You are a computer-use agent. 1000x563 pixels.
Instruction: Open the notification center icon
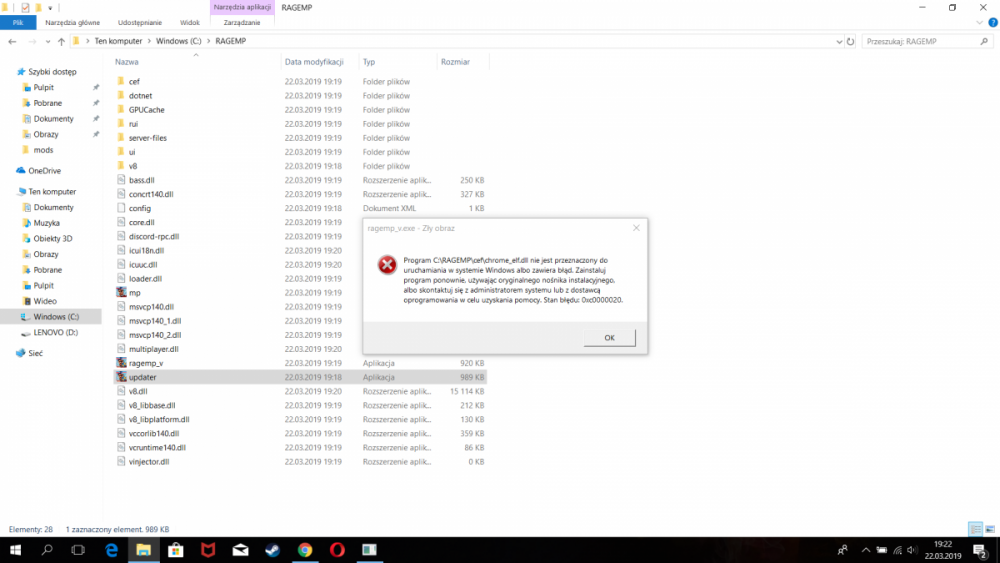tap(980, 550)
